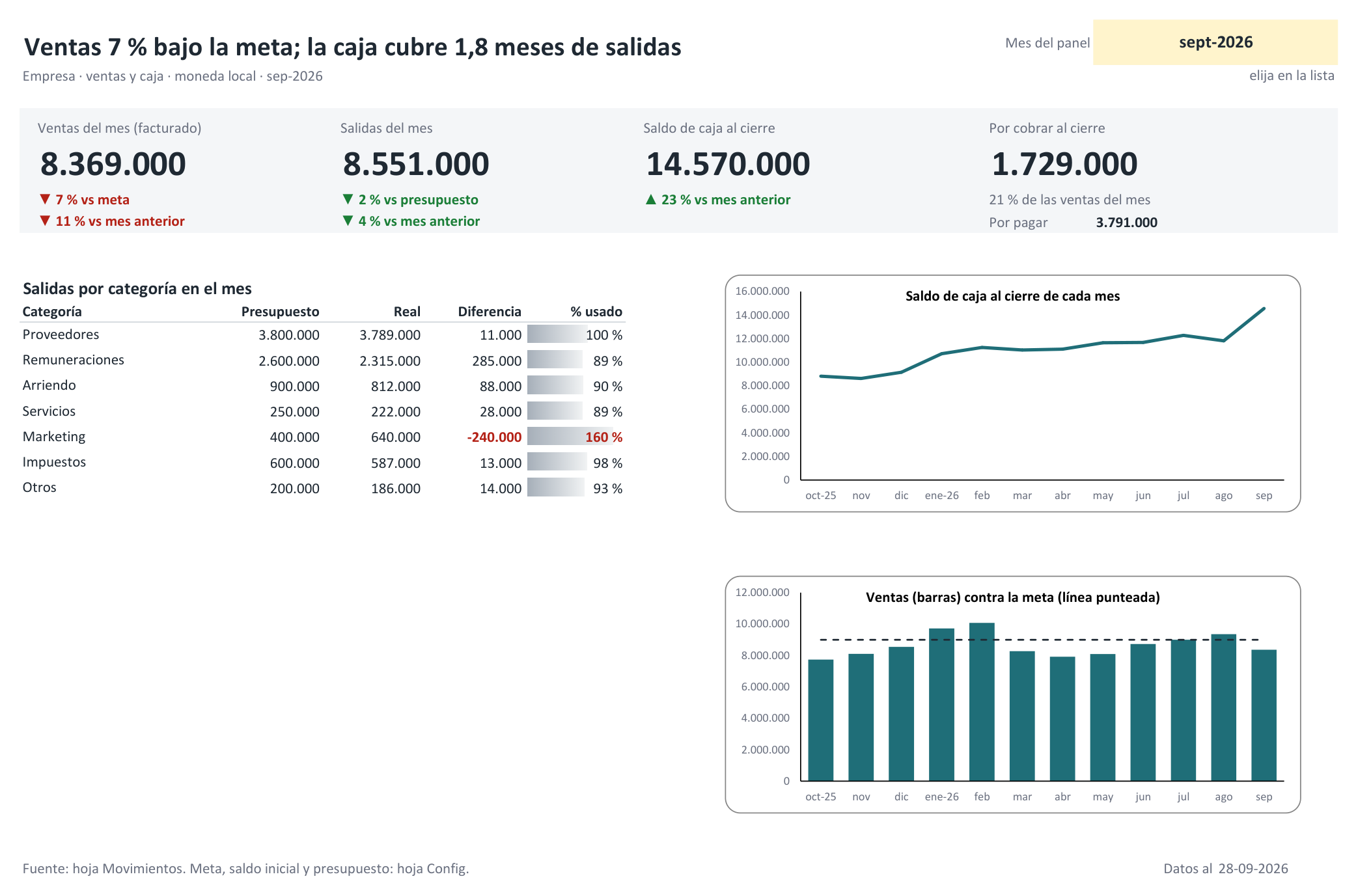Viewport: 1358px width, 896px height.
Task: Select the '7 % vs meta' indicator
Action: click(85, 200)
